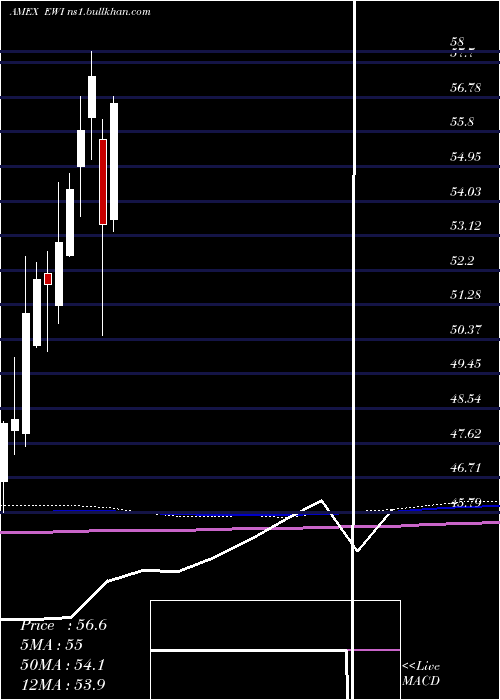Click the '12MA : 53.9' readout
This screenshot has height=700, width=500.
tap(62, 684)
